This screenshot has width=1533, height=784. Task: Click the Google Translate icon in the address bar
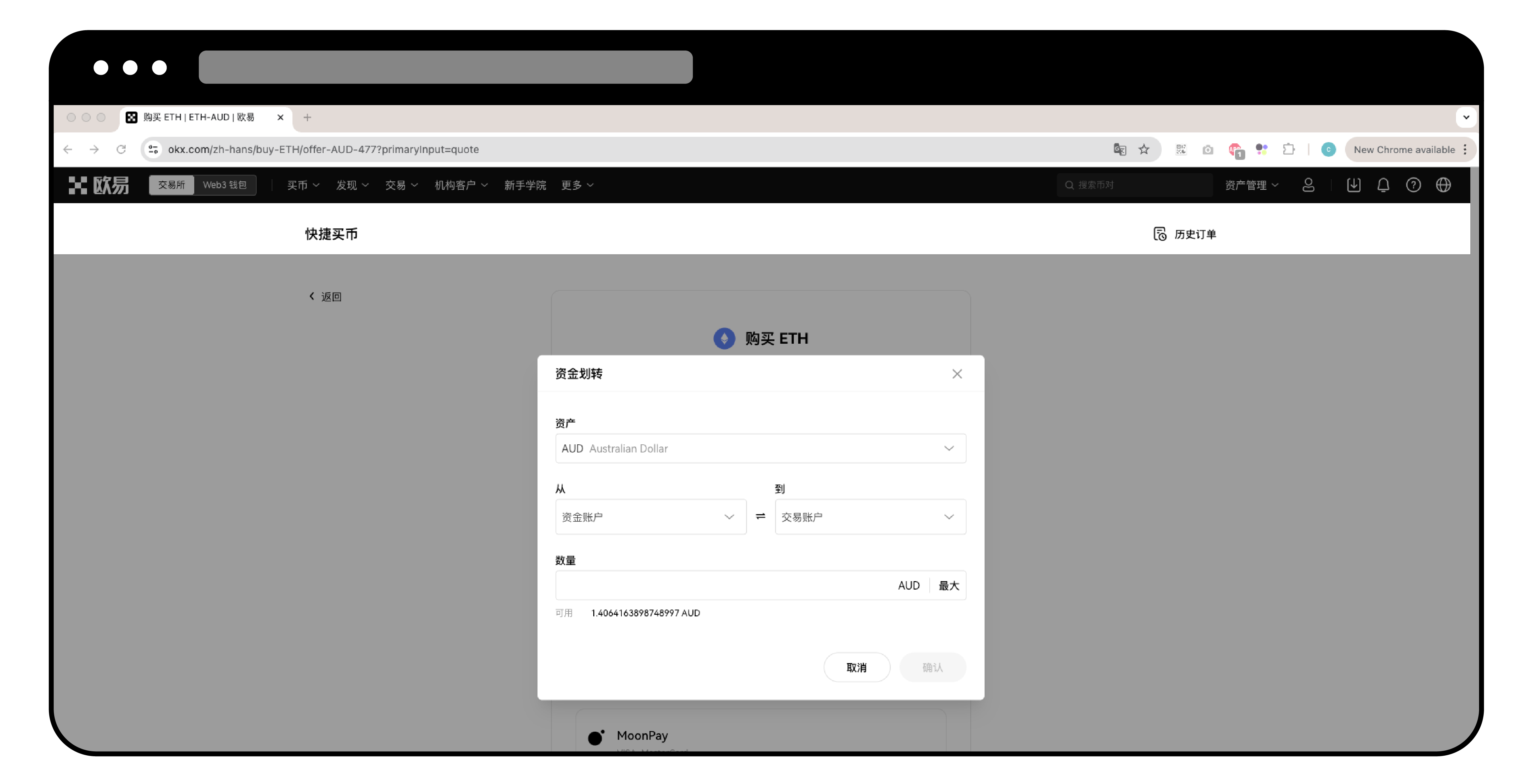1119,149
